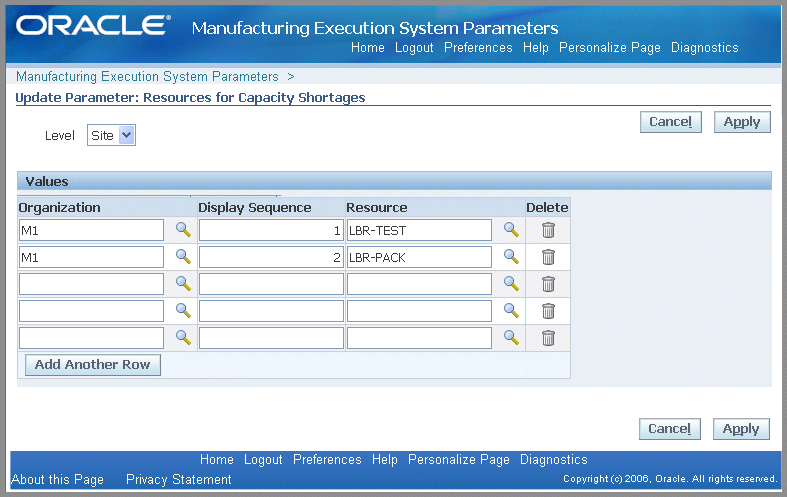
Task: Click the top Cancel button
Action: pos(671,122)
